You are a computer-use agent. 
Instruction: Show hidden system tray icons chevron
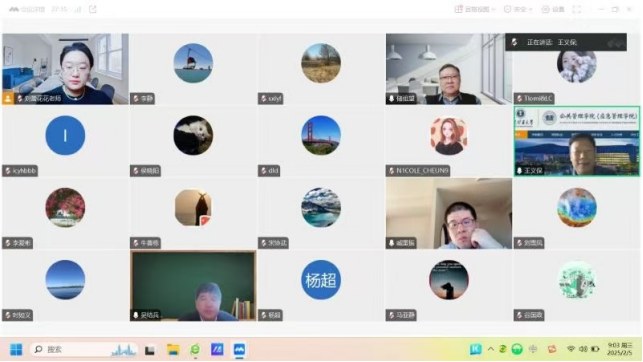pos(490,349)
